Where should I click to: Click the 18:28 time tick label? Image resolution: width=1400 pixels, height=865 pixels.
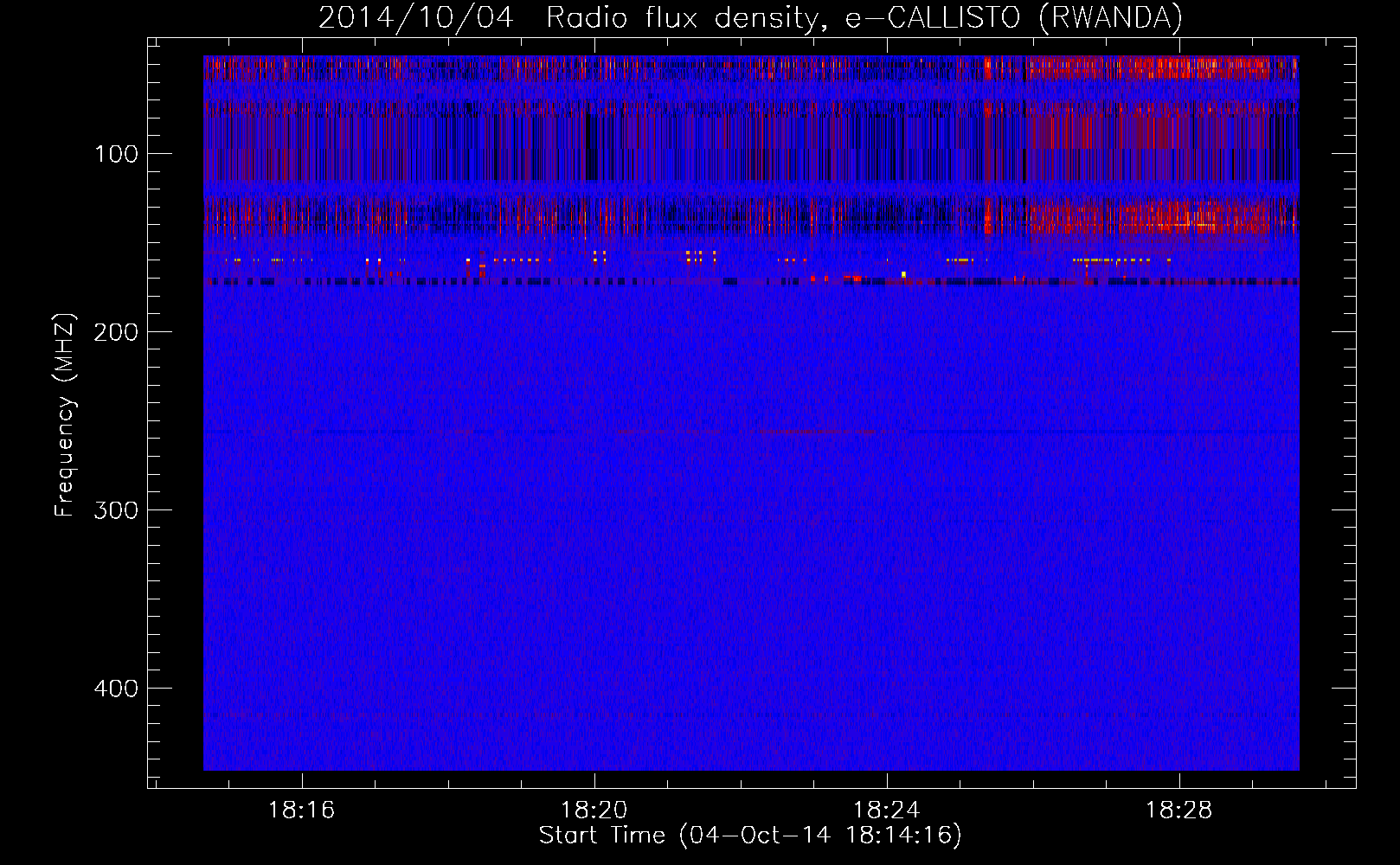[1178, 811]
